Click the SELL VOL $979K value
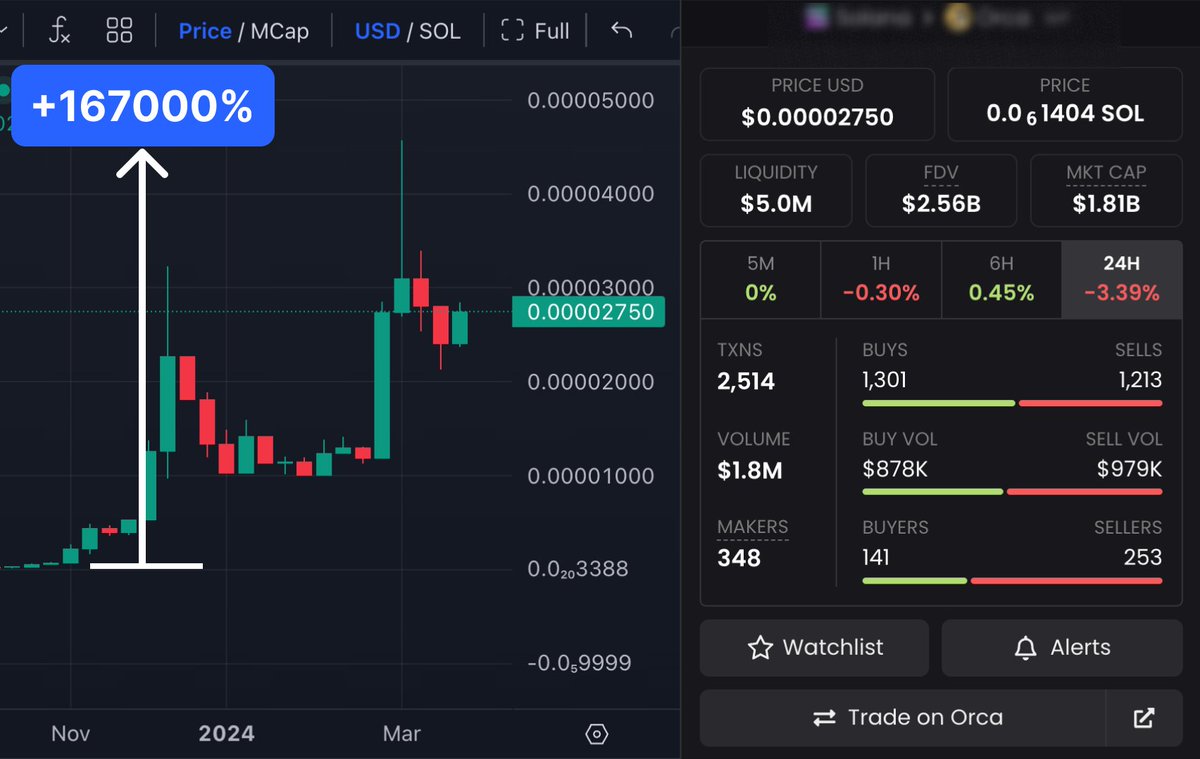Image resolution: width=1200 pixels, height=759 pixels. tap(1129, 468)
